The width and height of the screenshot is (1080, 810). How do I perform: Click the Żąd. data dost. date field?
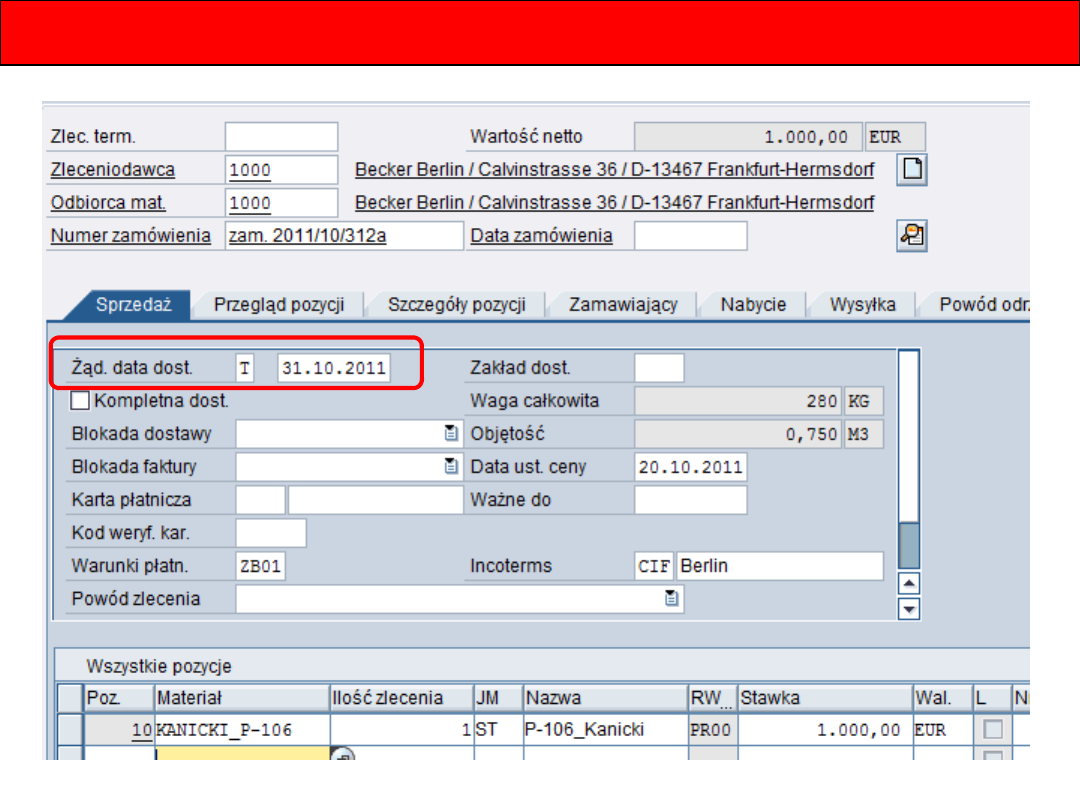334,368
